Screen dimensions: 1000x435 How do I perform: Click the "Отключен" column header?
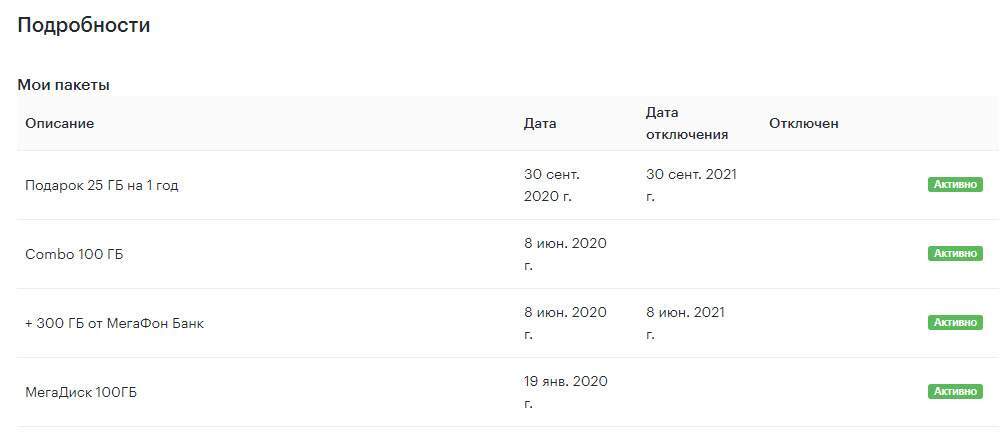(x=804, y=123)
